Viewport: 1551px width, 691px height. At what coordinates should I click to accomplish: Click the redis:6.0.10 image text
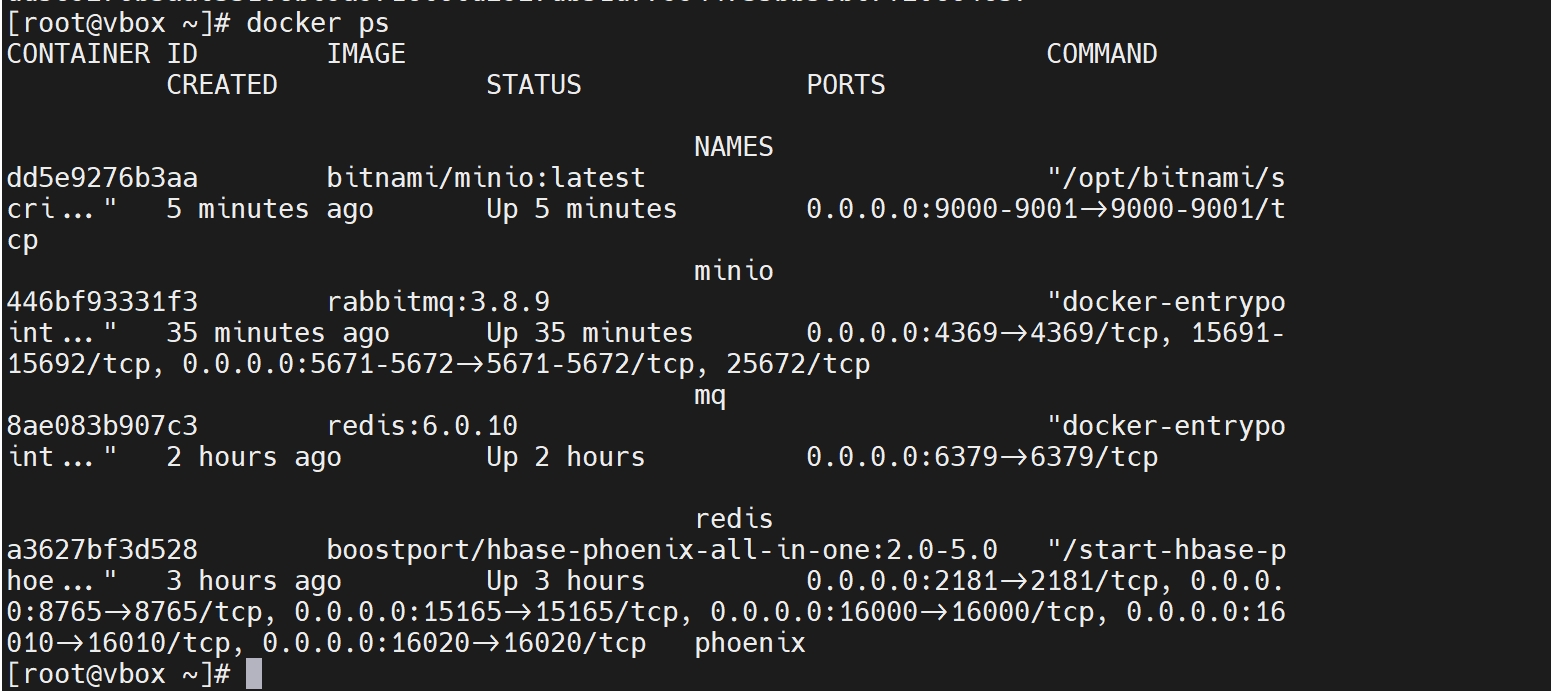[x=422, y=426]
